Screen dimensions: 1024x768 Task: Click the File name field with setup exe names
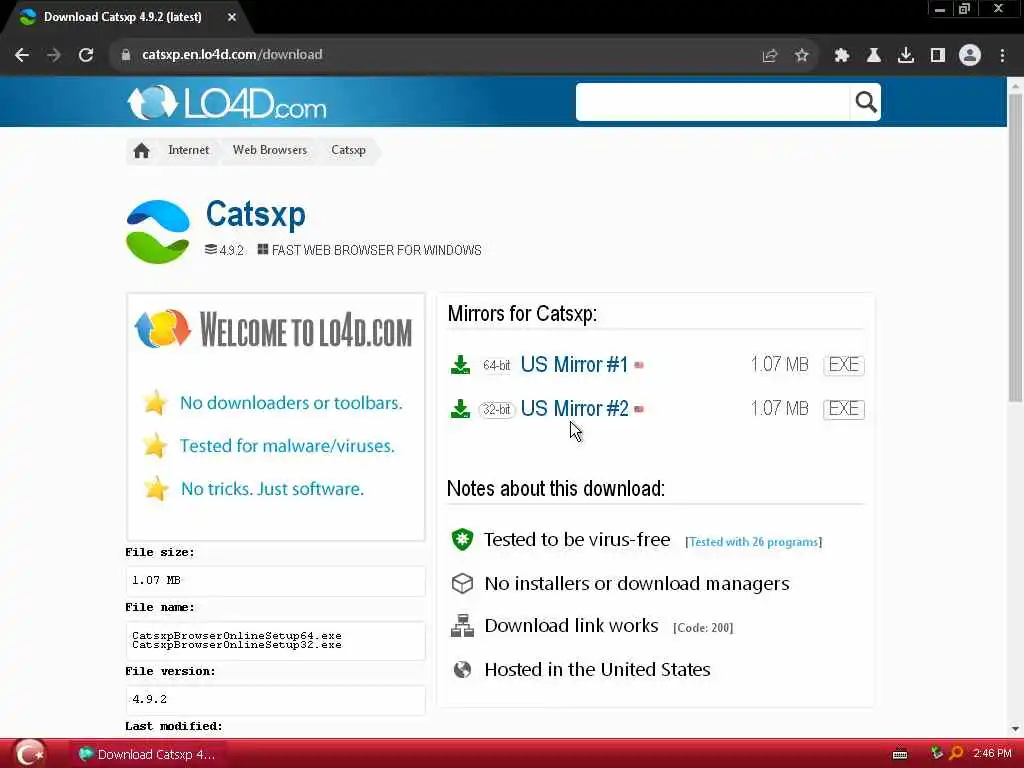[275, 641]
